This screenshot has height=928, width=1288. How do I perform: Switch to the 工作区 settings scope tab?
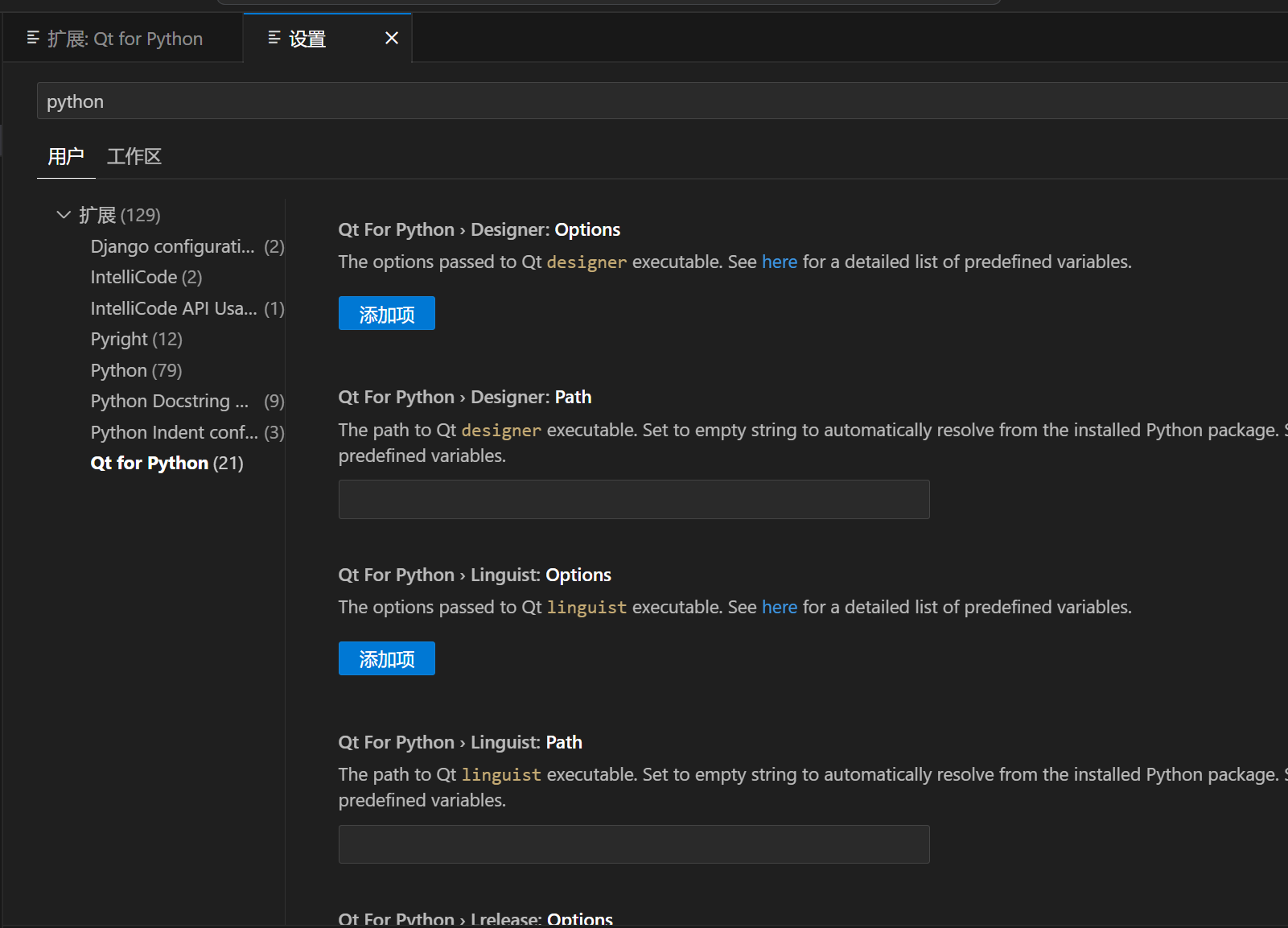click(134, 156)
